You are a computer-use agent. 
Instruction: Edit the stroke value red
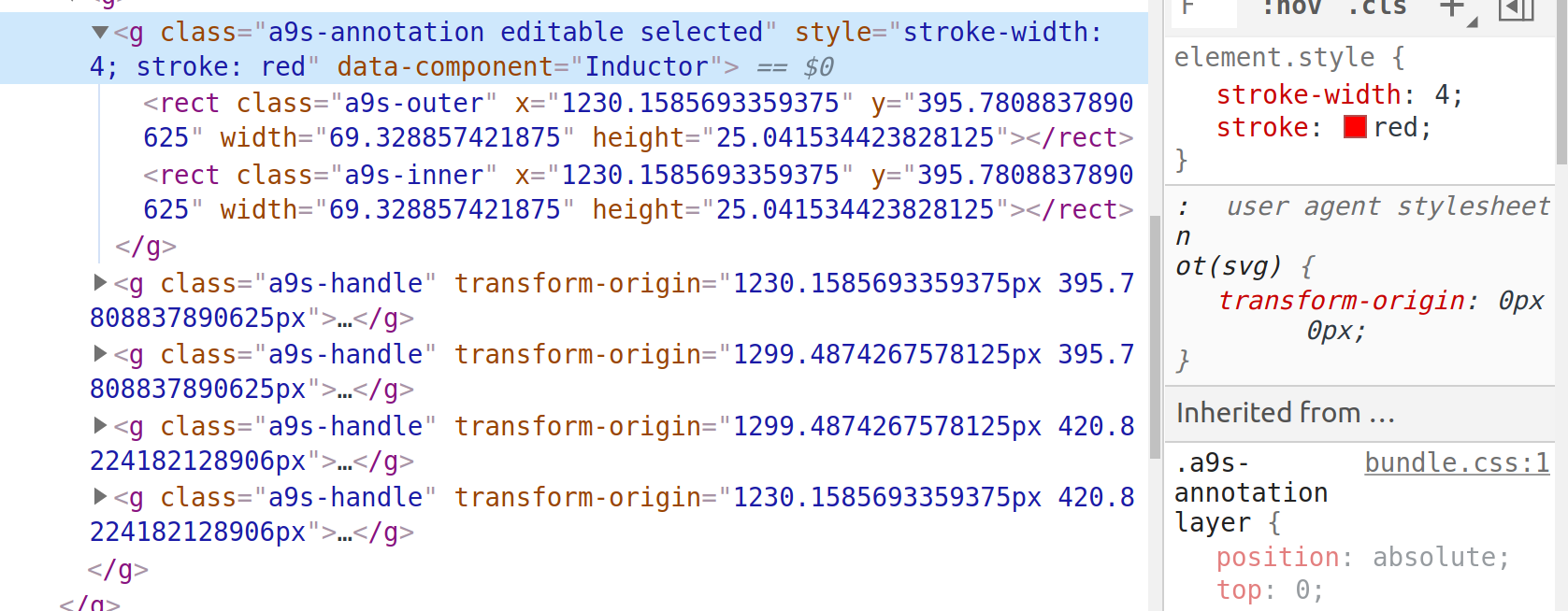pyautogui.click(x=1402, y=127)
